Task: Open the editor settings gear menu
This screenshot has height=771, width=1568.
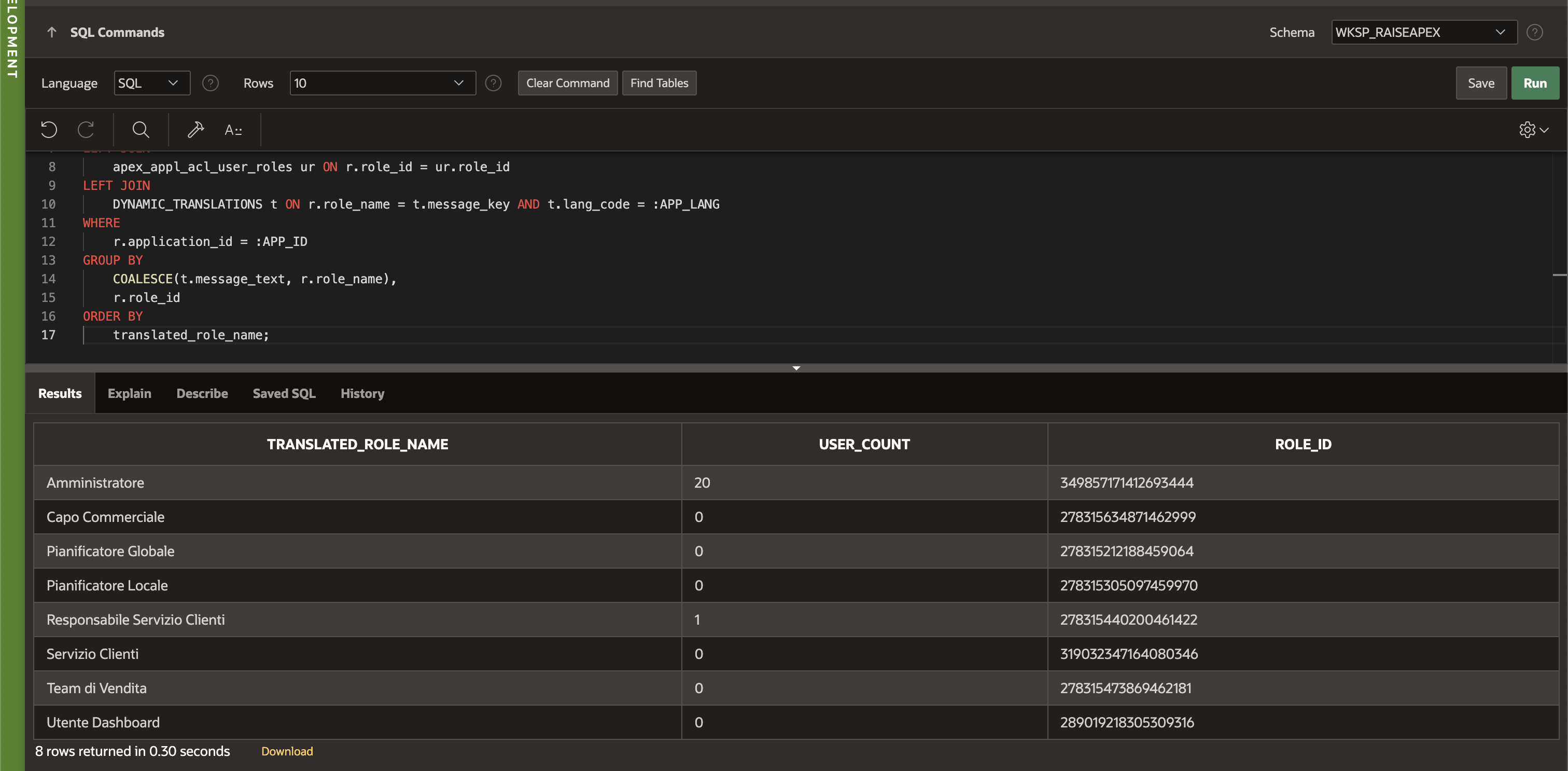Action: click(x=1533, y=130)
